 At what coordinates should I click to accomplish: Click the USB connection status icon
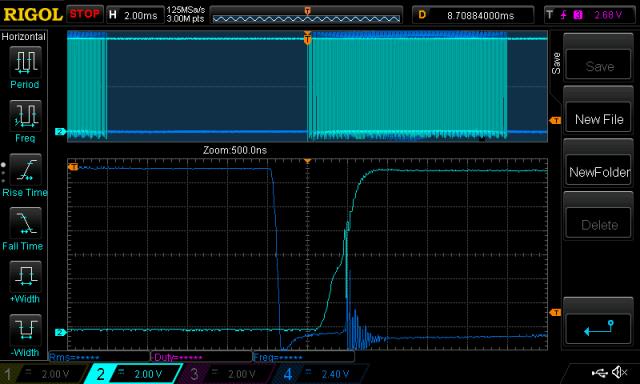tap(600, 373)
